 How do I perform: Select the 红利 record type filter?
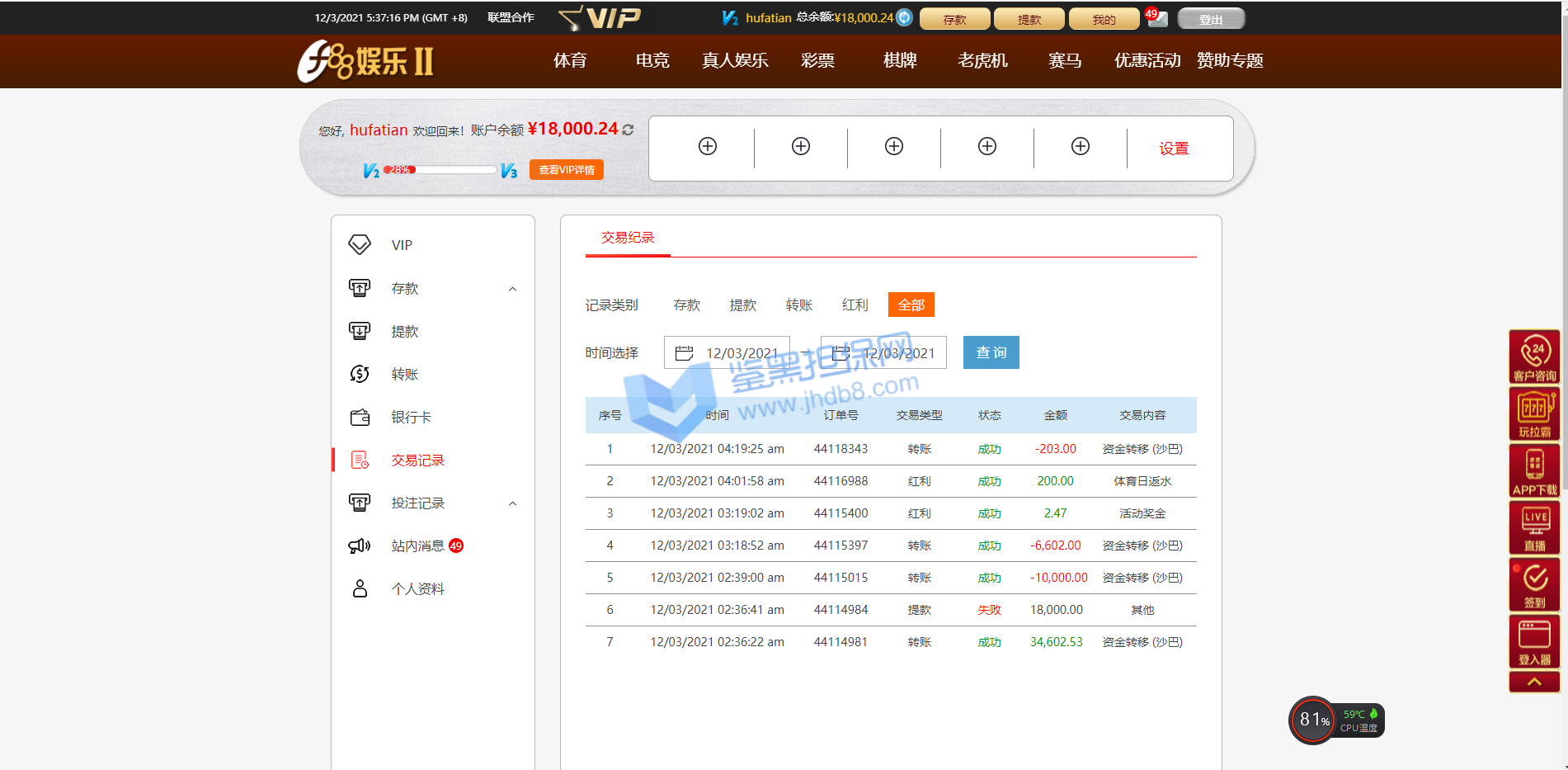855,305
